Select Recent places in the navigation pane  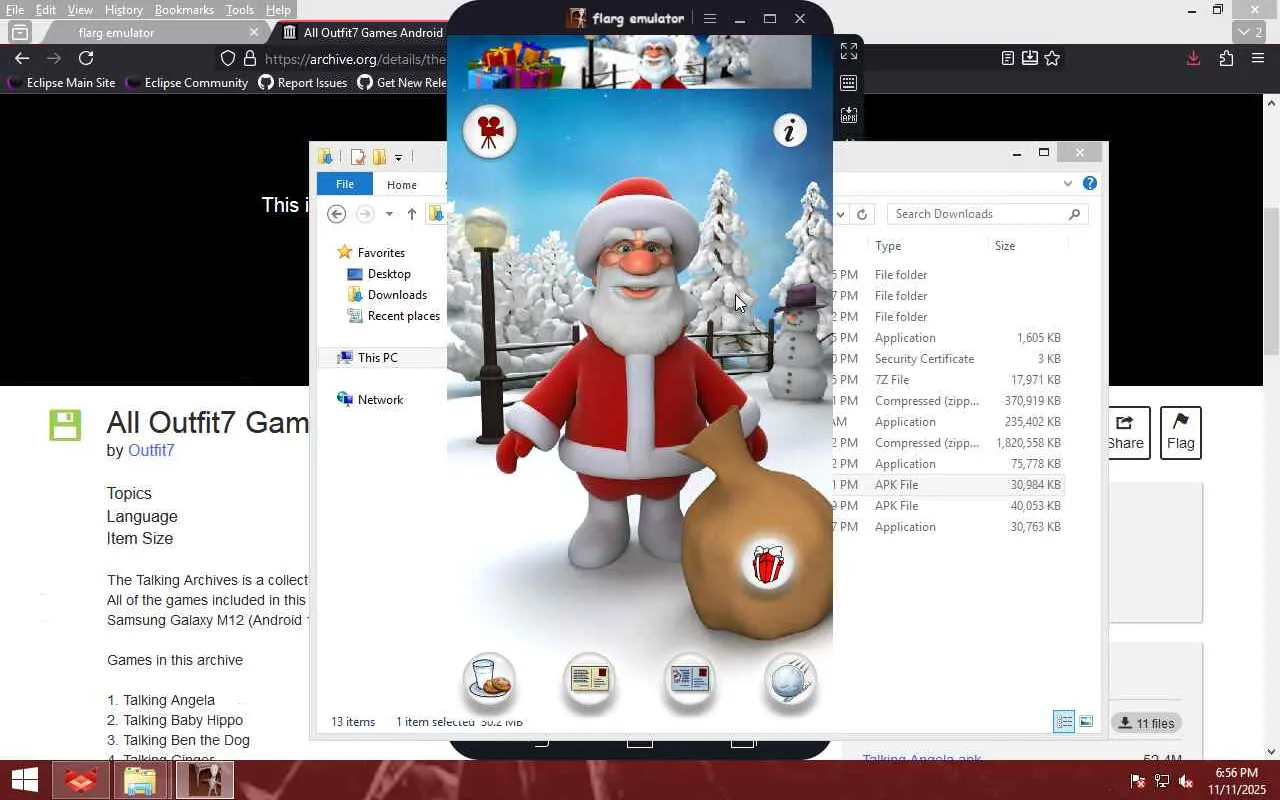coord(394,316)
